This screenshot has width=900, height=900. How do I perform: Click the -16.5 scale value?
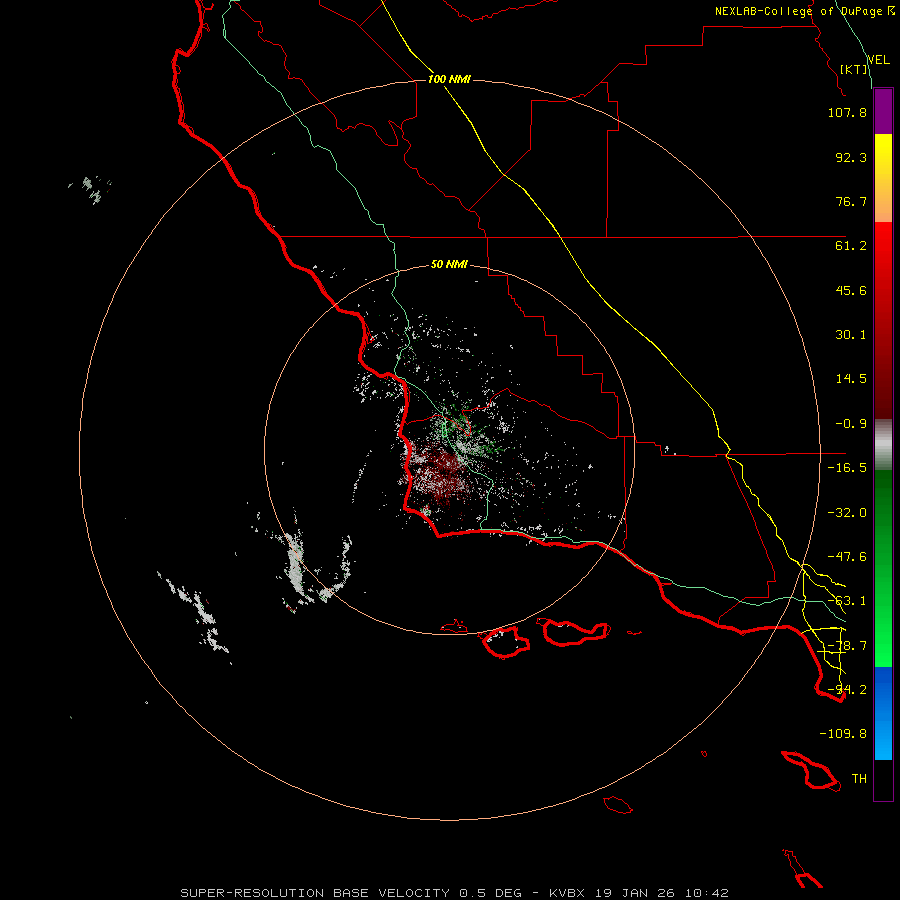pyautogui.click(x=847, y=468)
